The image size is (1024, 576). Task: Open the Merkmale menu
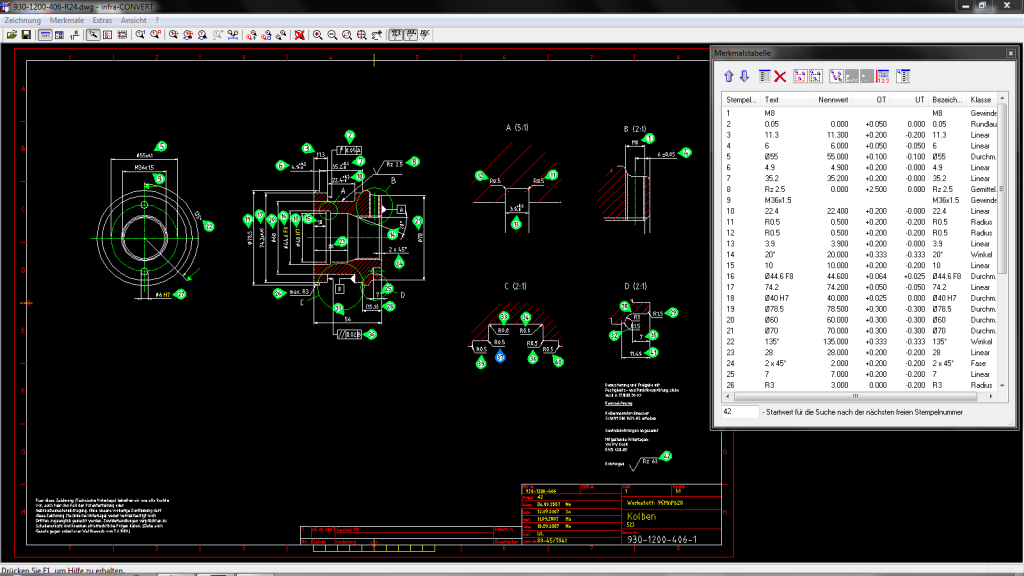67,20
